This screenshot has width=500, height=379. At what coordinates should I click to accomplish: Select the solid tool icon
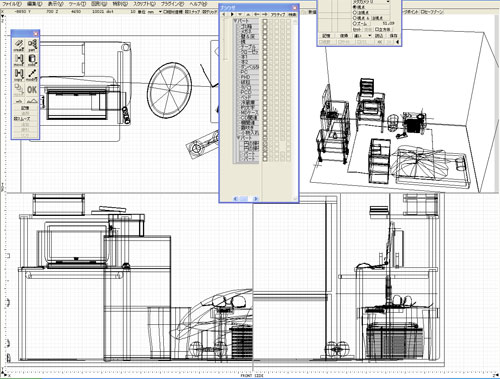[x=32, y=60]
